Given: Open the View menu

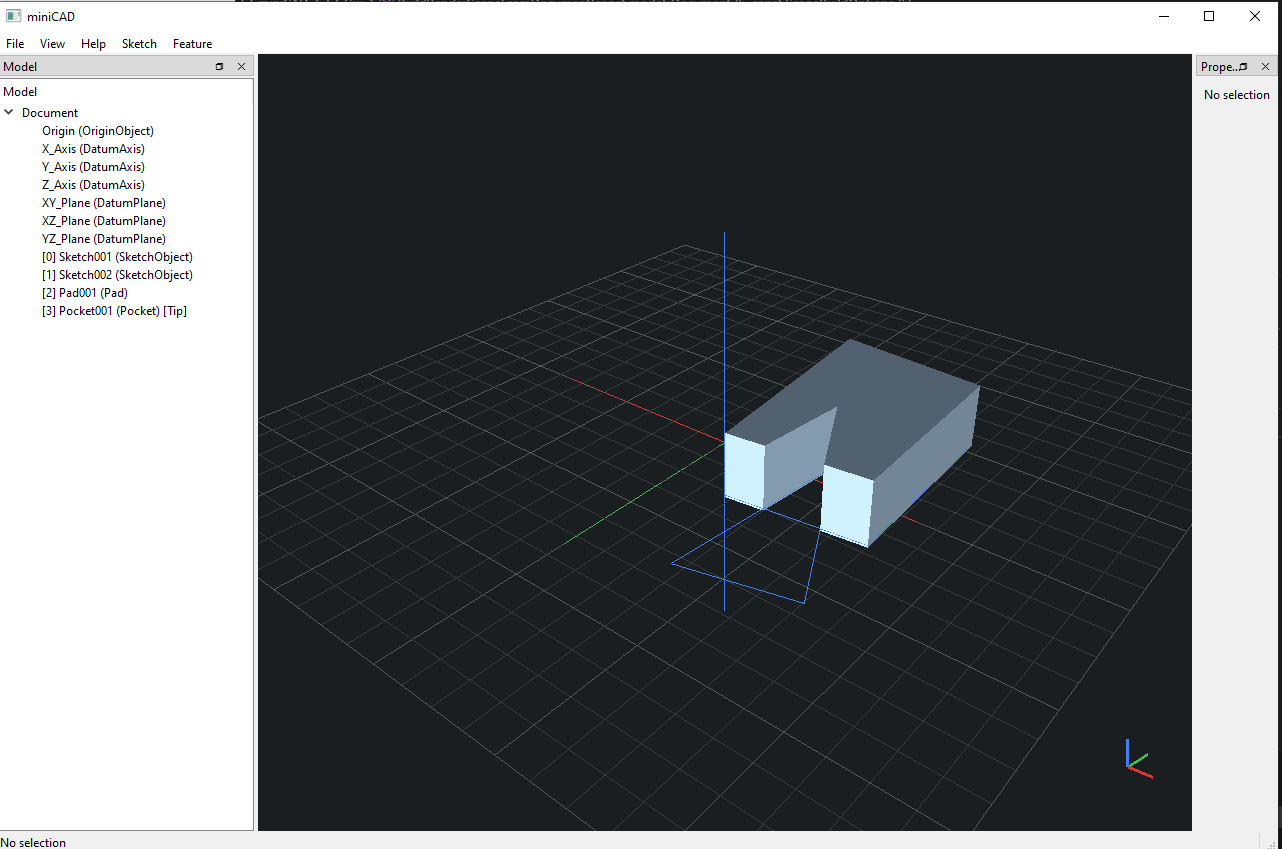Looking at the screenshot, I should coord(52,44).
